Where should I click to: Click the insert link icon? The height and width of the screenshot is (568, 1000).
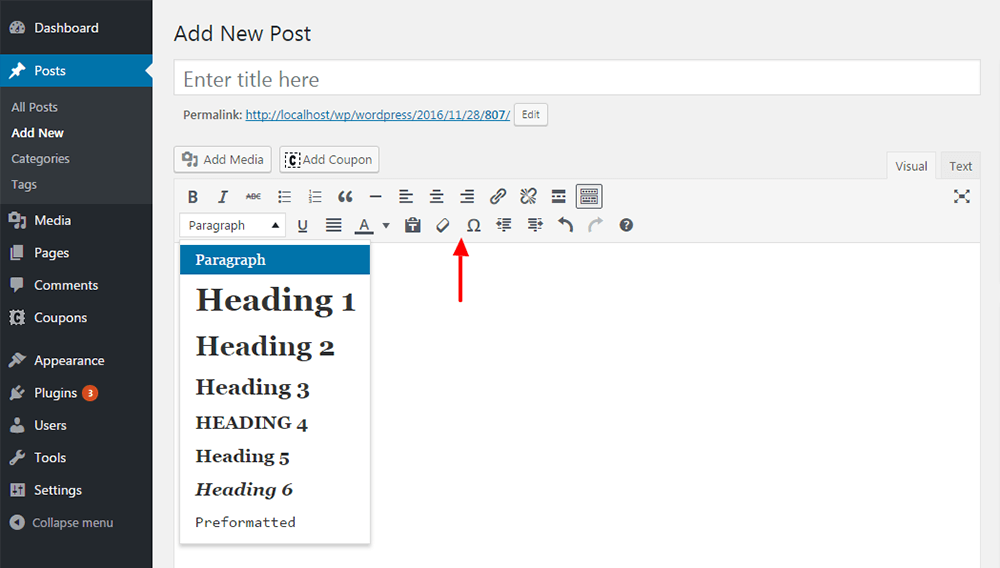click(498, 197)
